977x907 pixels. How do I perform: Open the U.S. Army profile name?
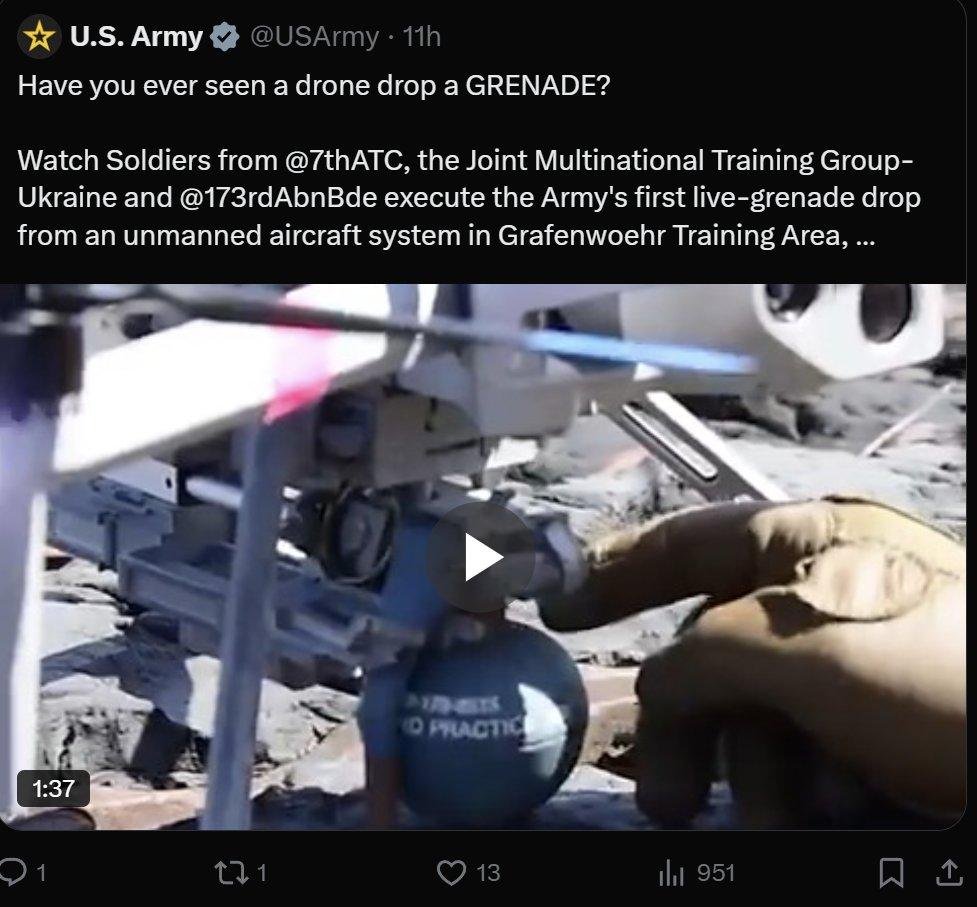pyautogui.click(x=136, y=37)
